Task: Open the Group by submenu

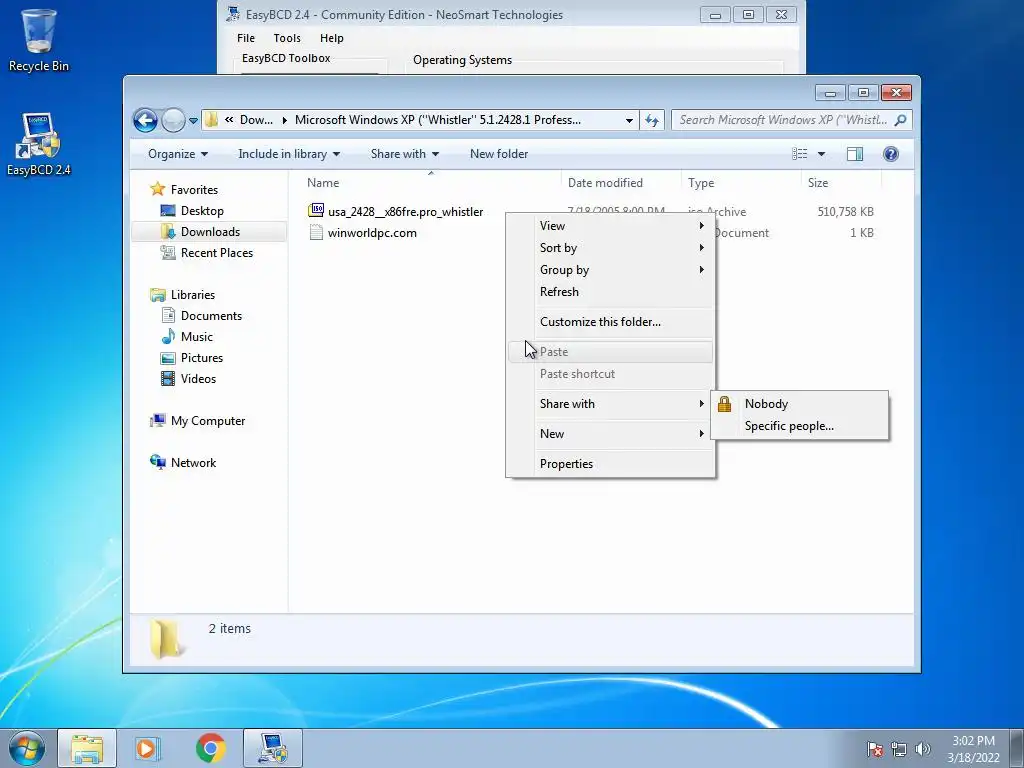Action: 610,270
